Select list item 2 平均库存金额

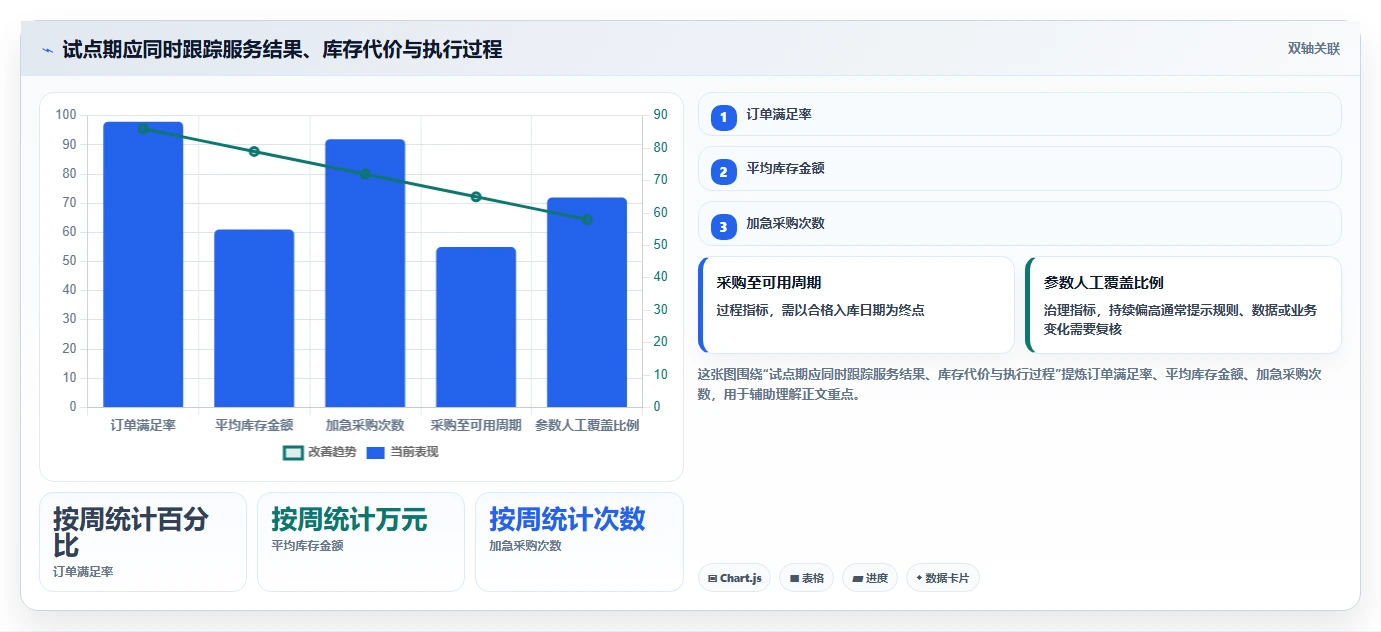1019,169
